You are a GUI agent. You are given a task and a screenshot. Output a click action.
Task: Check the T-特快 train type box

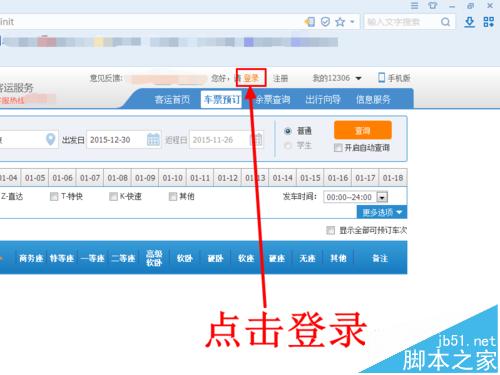pos(54,197)
